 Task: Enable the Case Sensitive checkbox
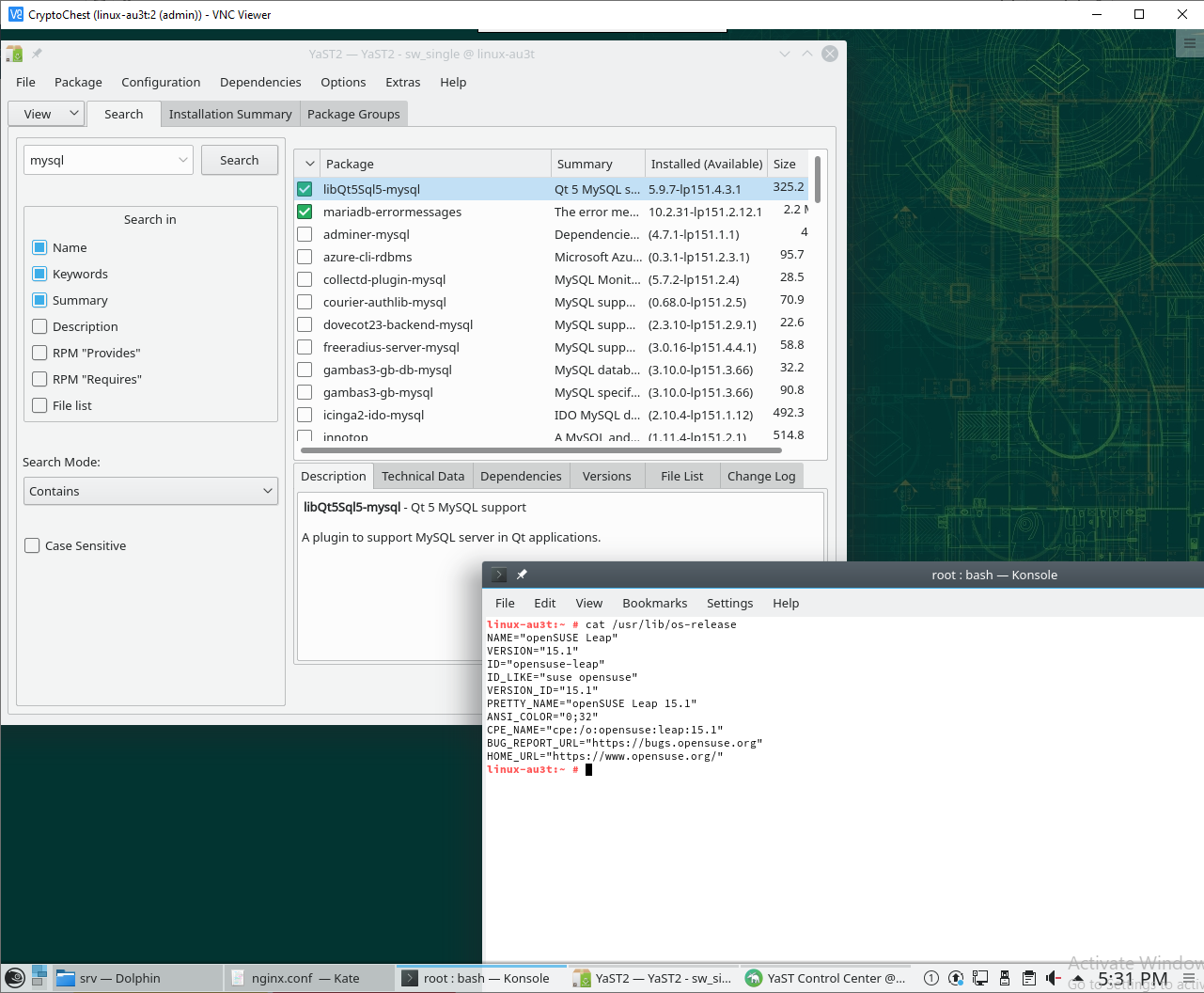tap(32, 545)
